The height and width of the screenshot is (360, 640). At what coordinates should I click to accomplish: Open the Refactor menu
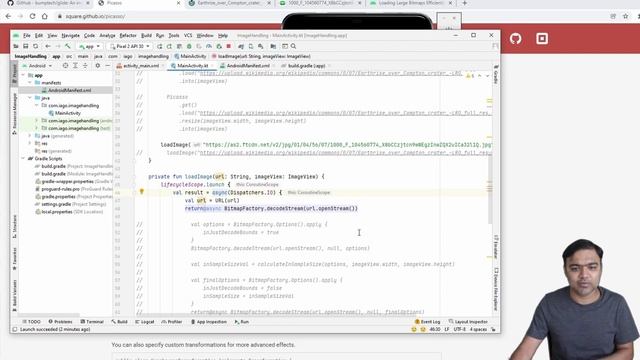tap(128, 36)
